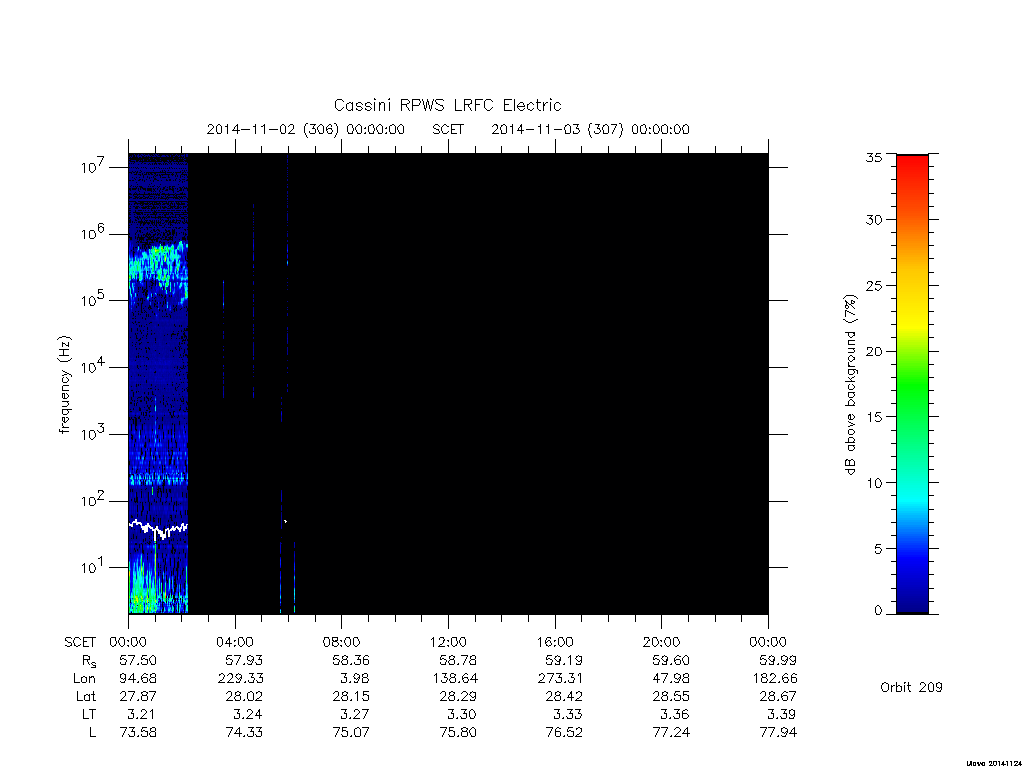1024x768 pixels.
Task: Click the color bar tick value 30
Action: click(x=874, y=219)
